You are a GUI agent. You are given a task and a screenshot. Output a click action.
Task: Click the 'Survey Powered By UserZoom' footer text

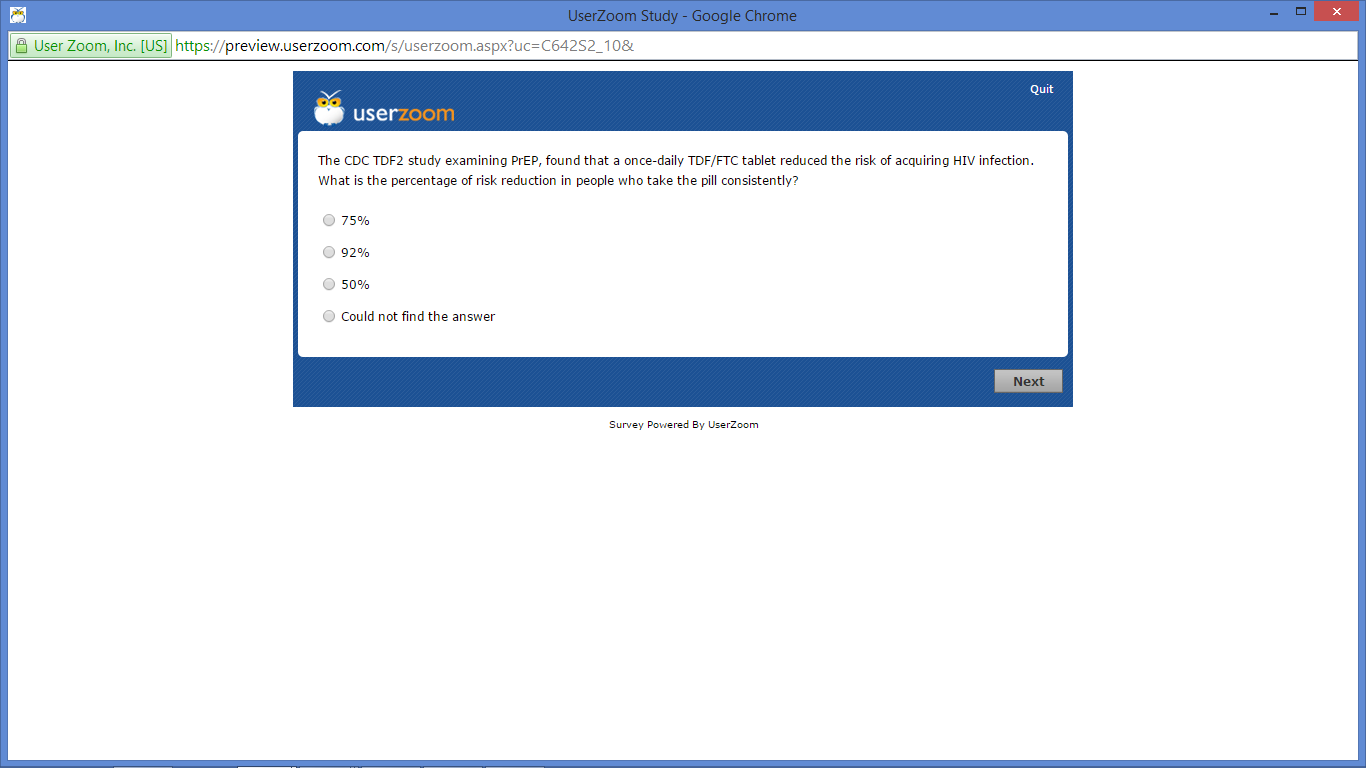[683, 425]
